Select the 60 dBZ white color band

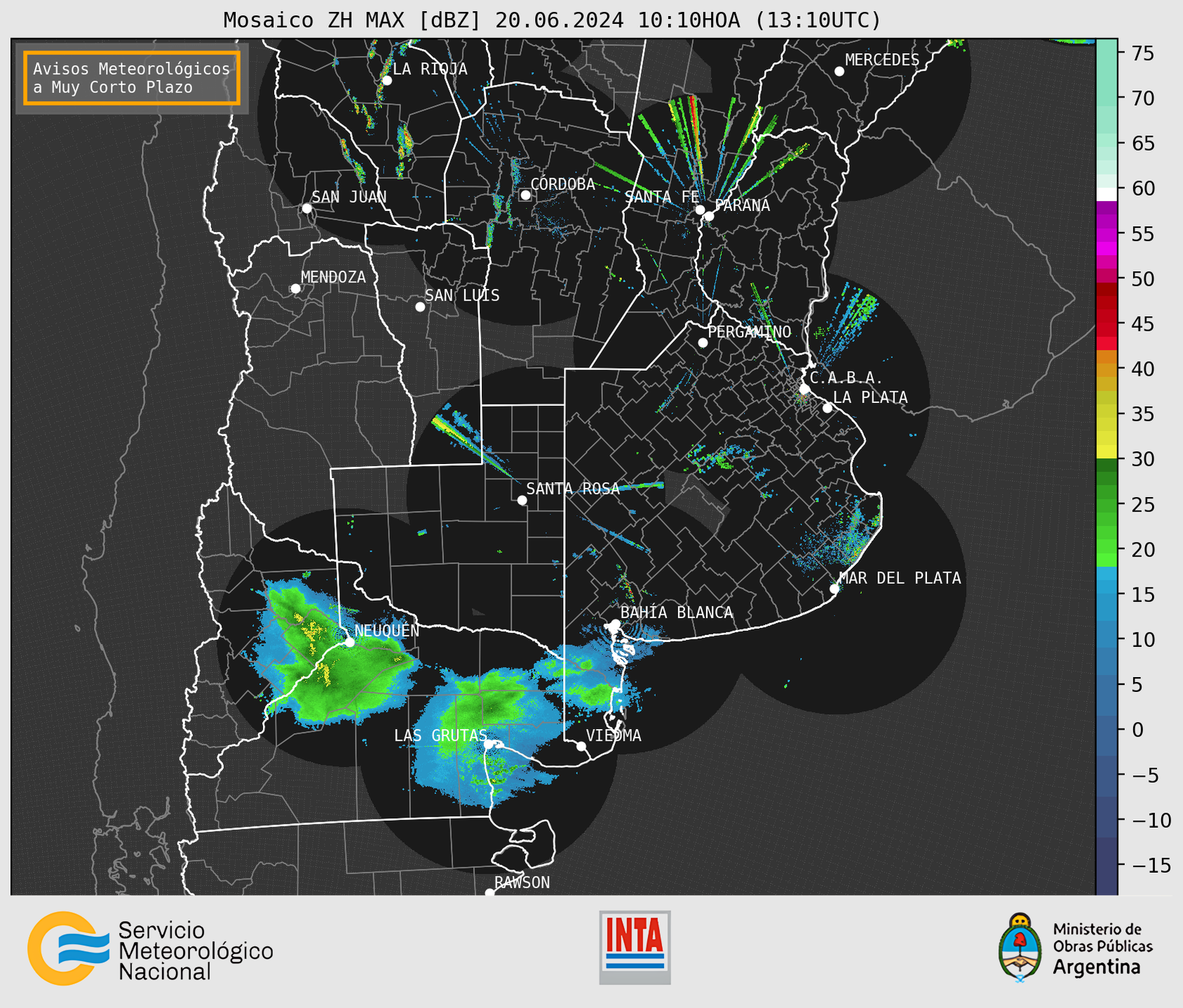[x=1106, y=194]
